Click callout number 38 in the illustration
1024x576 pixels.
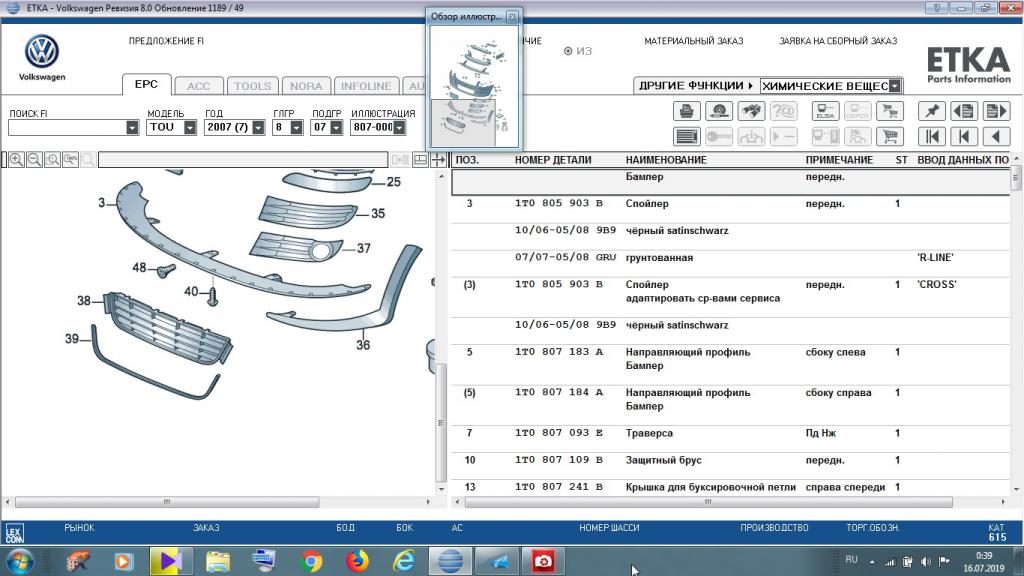84,300
